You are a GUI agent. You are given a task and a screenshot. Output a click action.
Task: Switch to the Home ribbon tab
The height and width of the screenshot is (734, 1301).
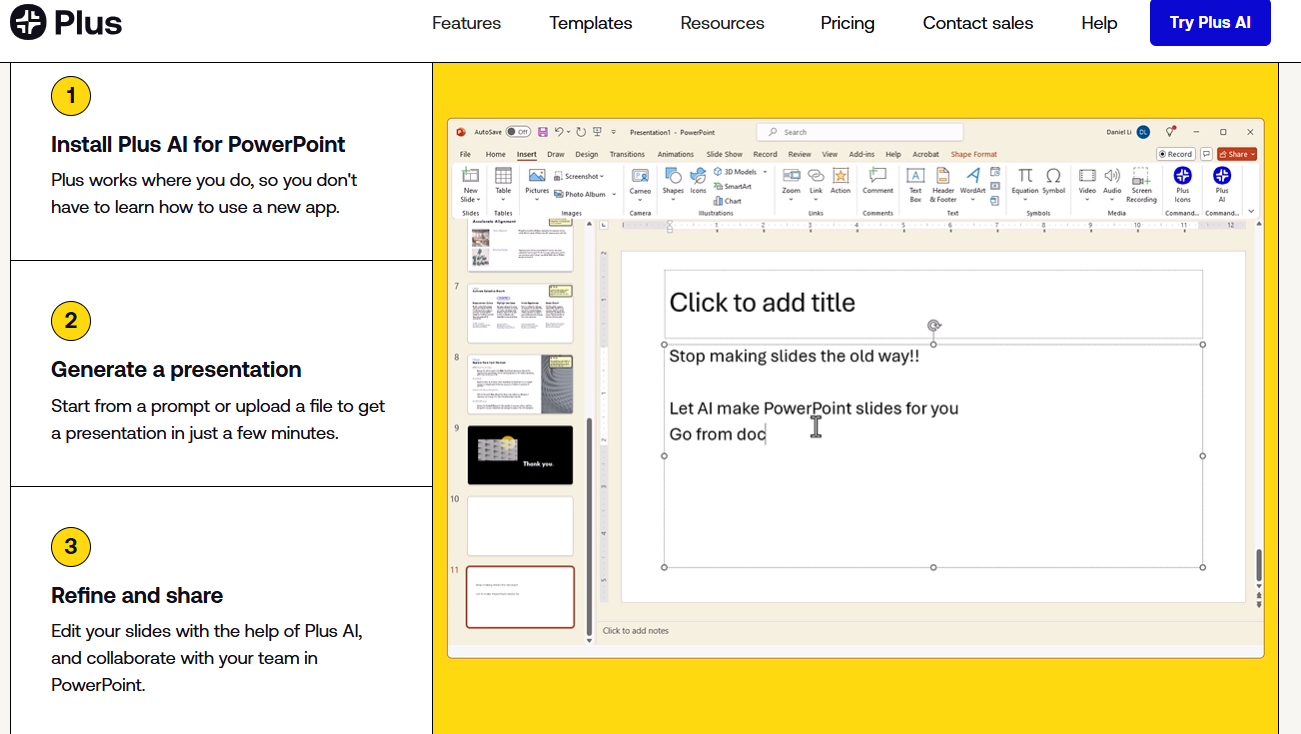click(x=495, y=154)
